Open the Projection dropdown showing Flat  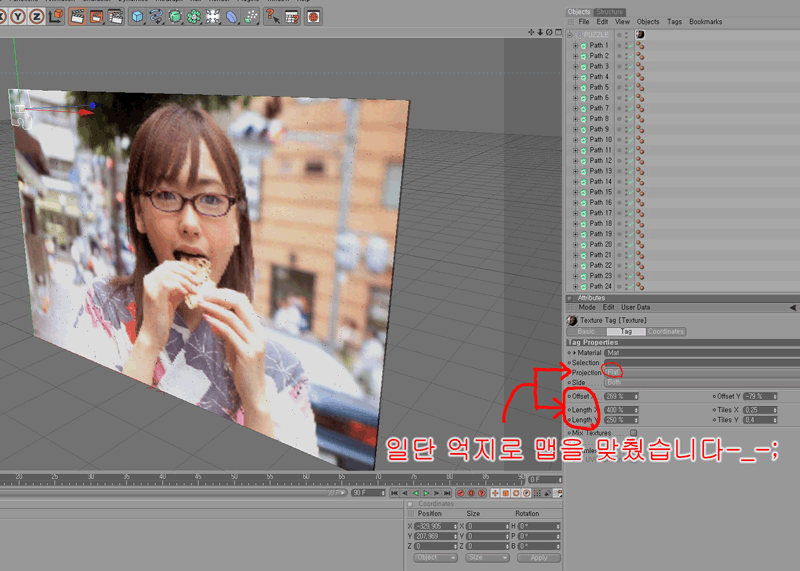(x=702, y=373)
